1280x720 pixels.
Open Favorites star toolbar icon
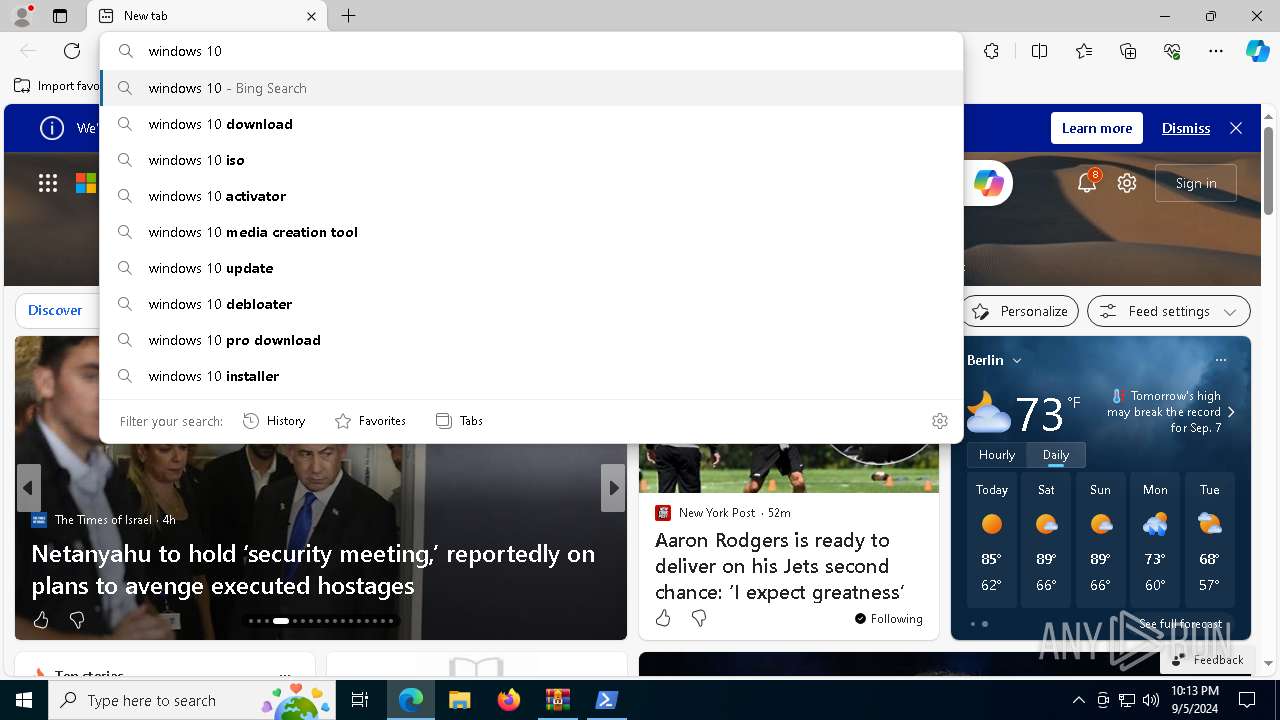1084,51
